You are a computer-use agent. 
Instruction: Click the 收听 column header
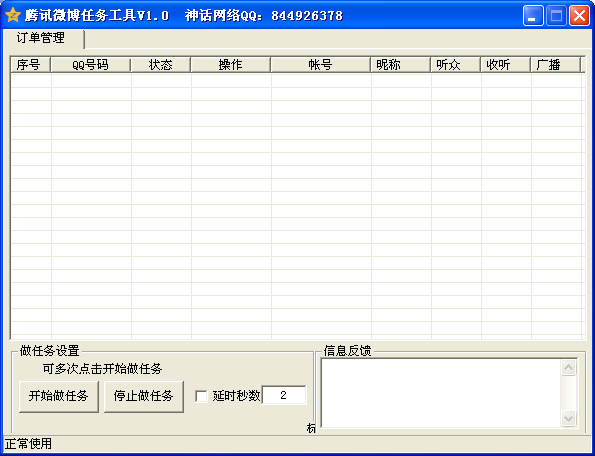[x=505, y=64]
